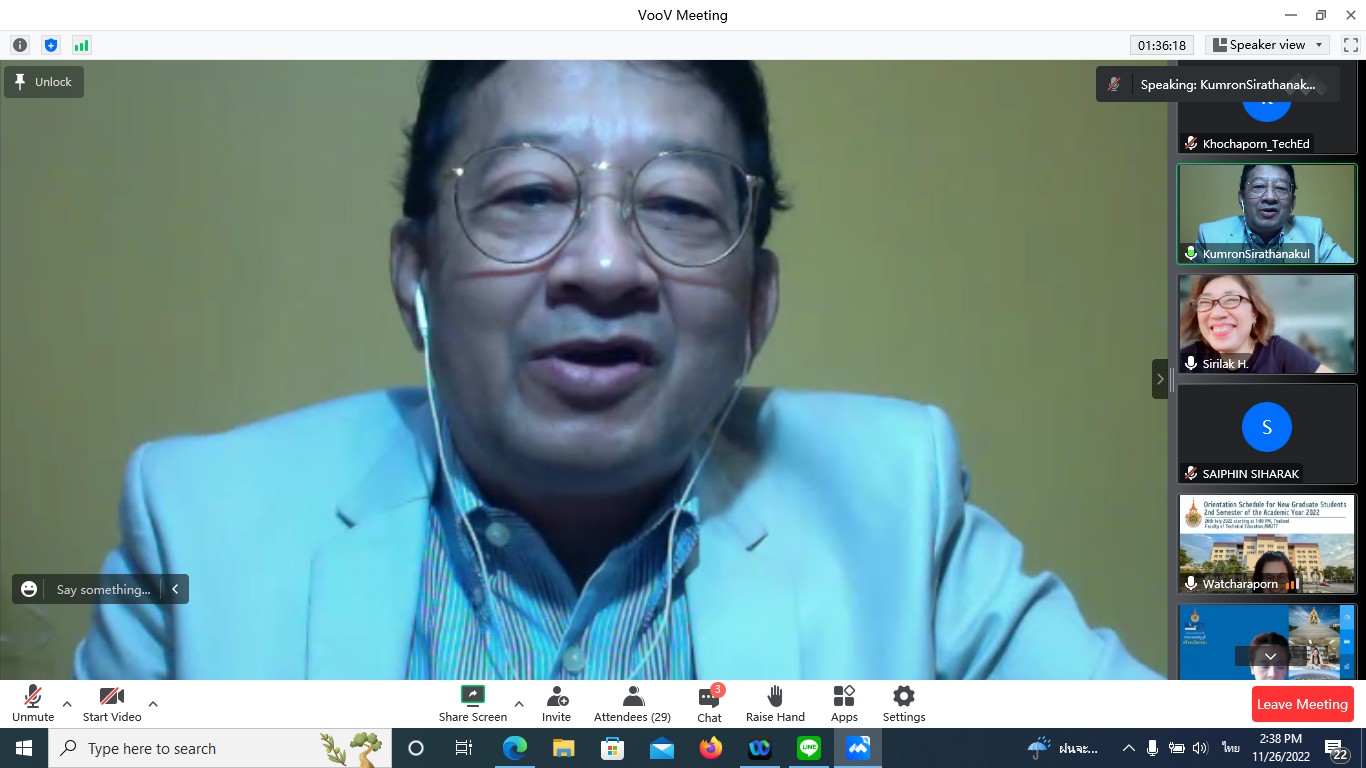Collapse the participant thumbnail sidebar
The height and width of the screenshot is (768, 1366).
tap(1160, 379)
